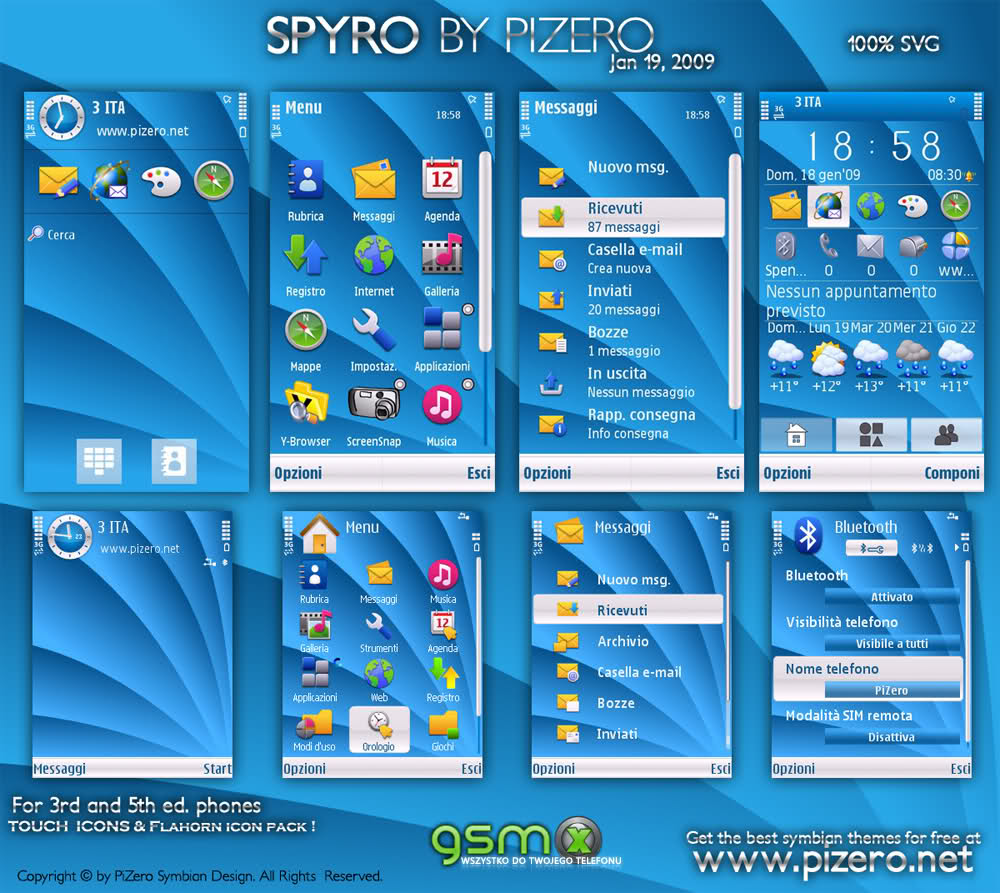Edit the Nome telefono 'PiZero' field
This screenshot has height=893, width=1000.
pos(891,690)
